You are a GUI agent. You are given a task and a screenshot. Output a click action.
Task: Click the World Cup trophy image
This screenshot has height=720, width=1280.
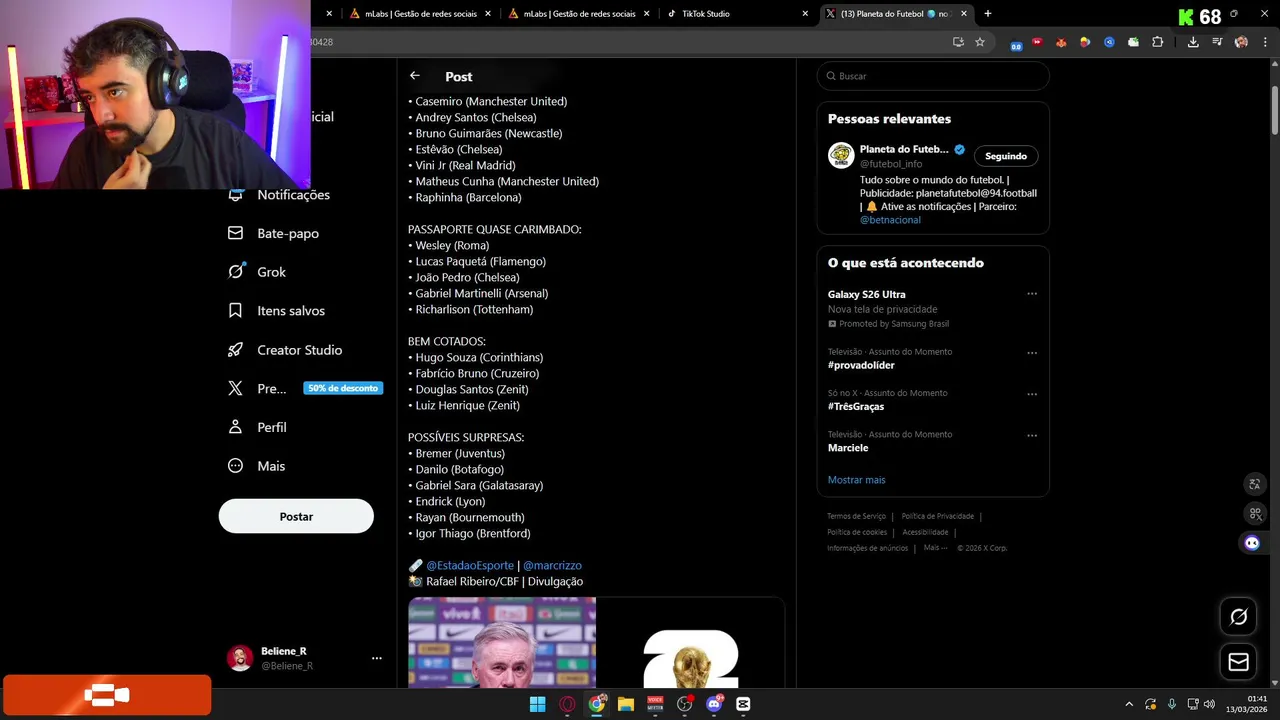pos(691,642)
